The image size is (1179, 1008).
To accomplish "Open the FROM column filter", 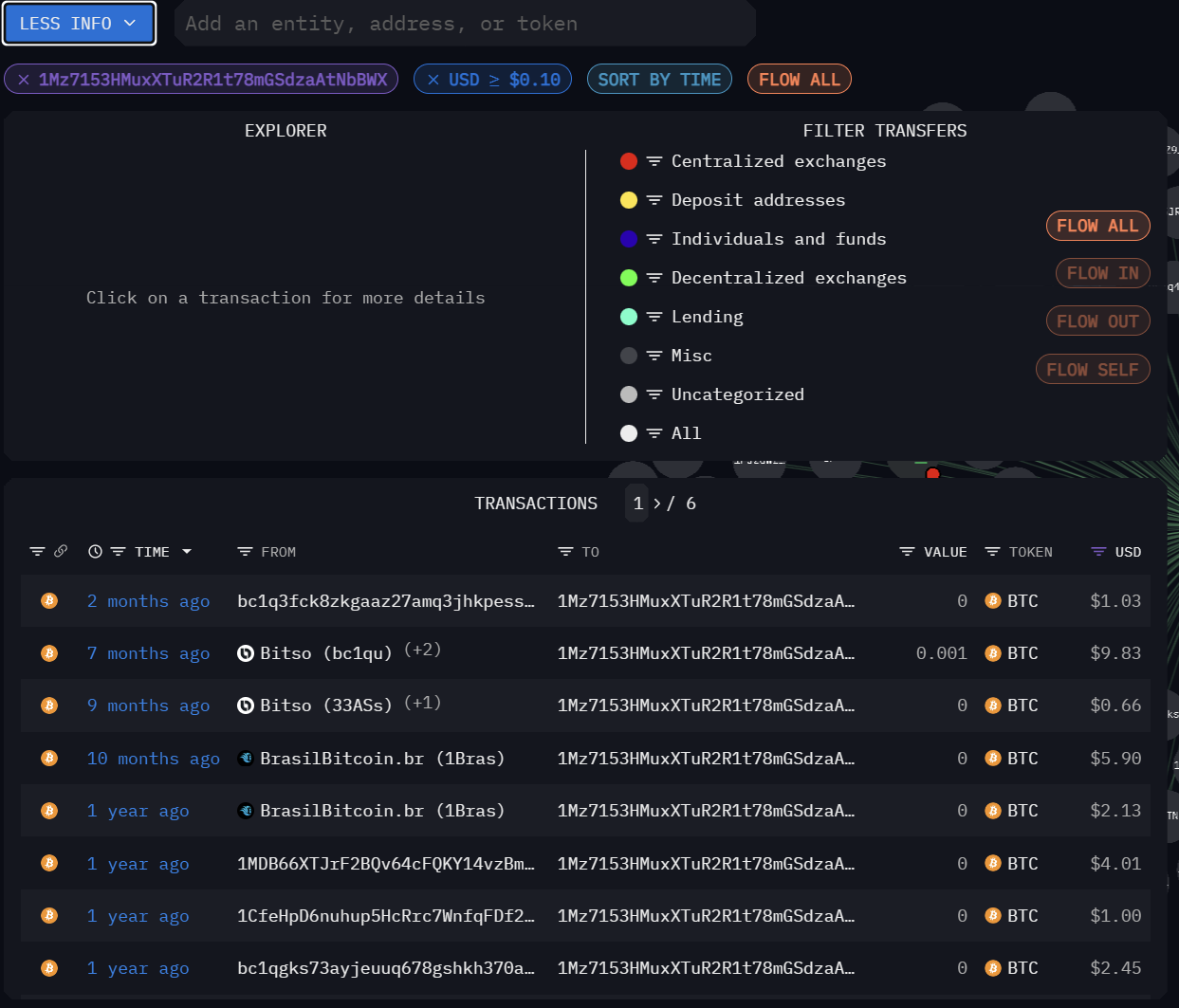I will pyautogui.click(x=245, y=551).
